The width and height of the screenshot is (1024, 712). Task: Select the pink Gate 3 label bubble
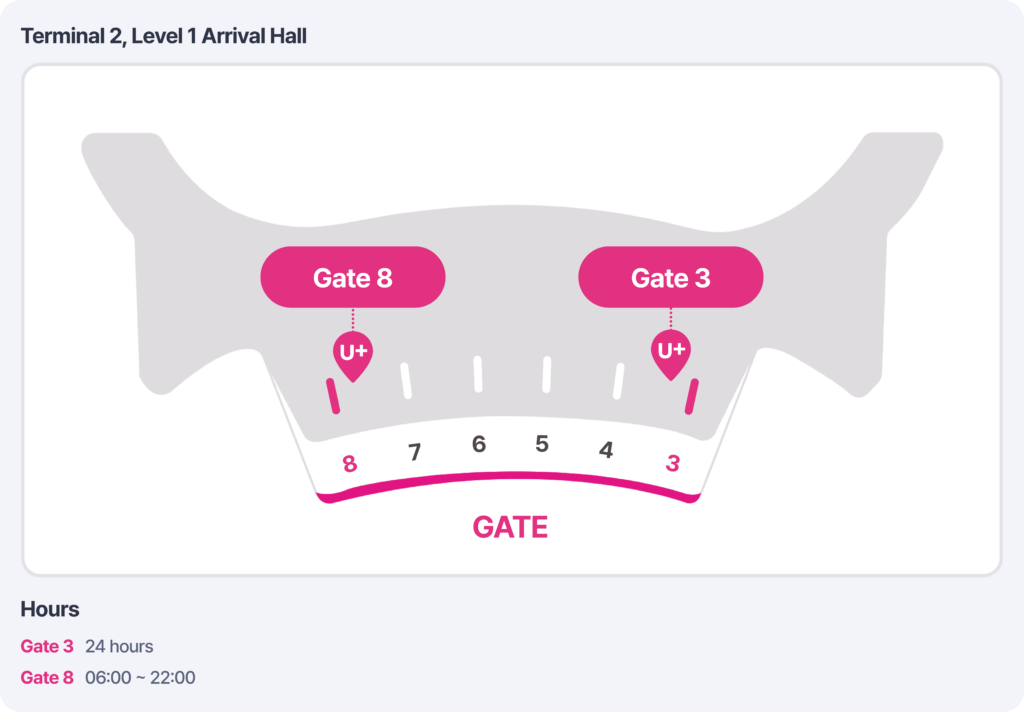tap(671, 277)
